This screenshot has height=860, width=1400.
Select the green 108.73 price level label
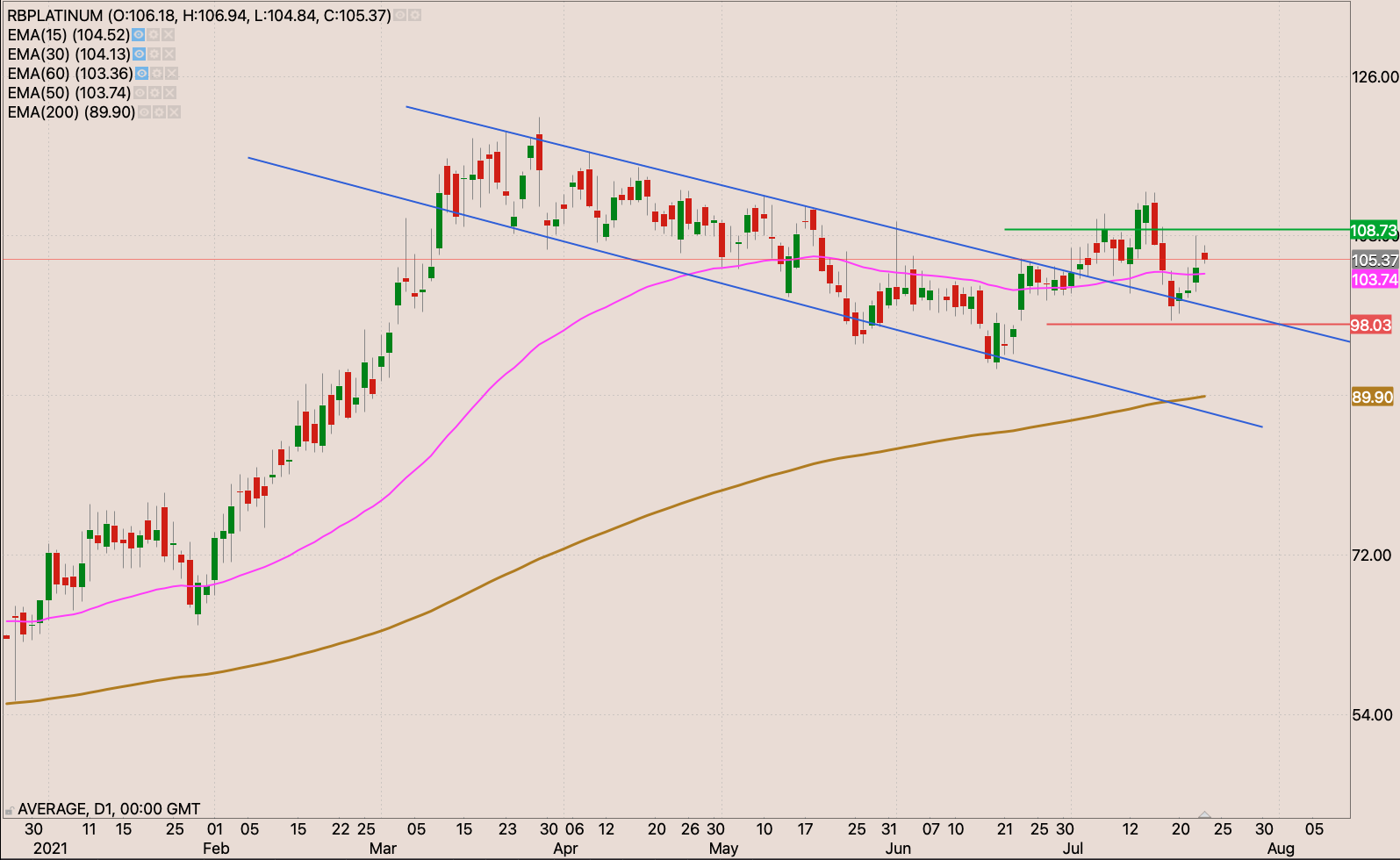[1374, 231]
